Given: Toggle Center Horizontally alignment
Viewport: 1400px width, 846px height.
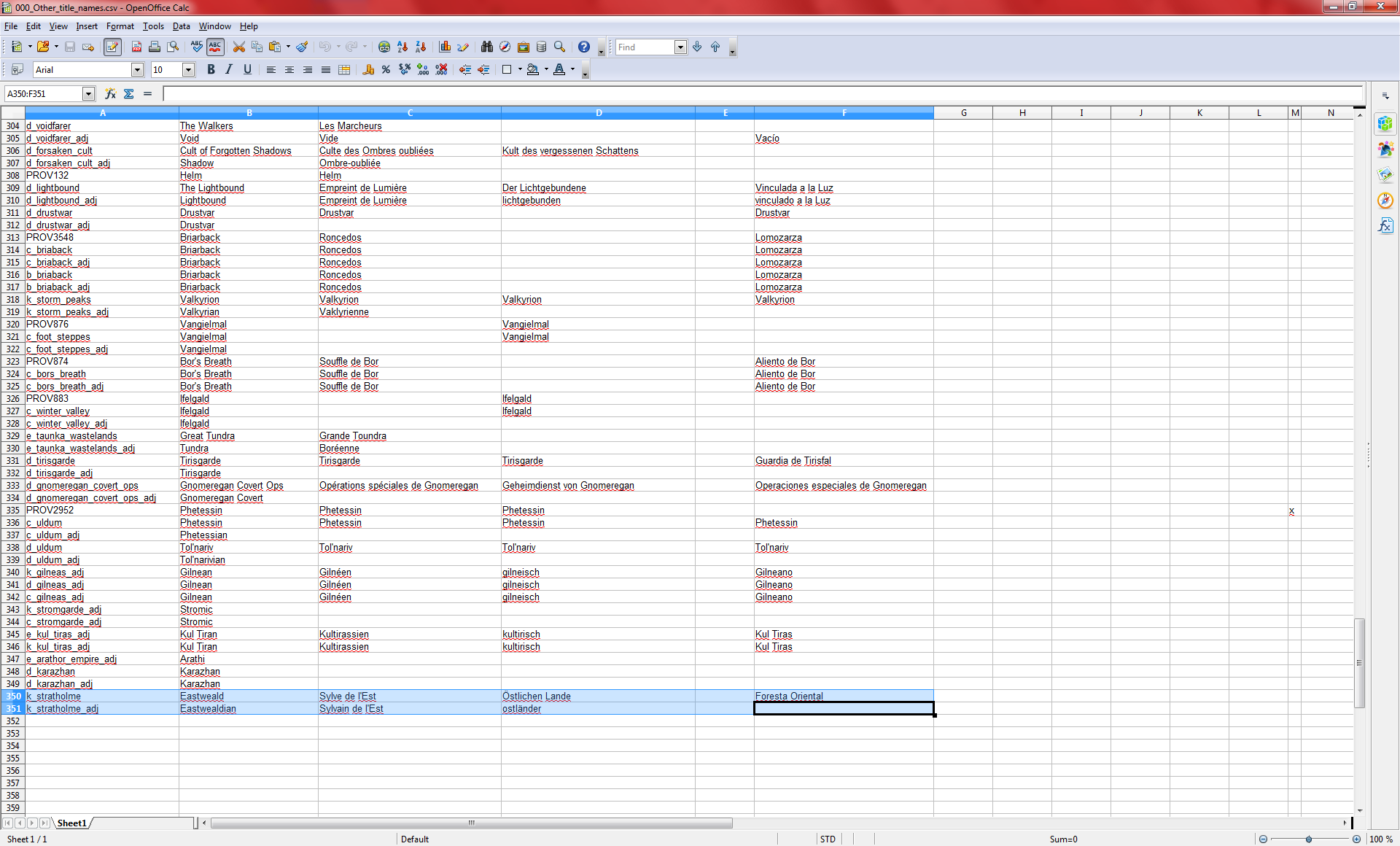Looking at the screenshot, I should 289,69.
